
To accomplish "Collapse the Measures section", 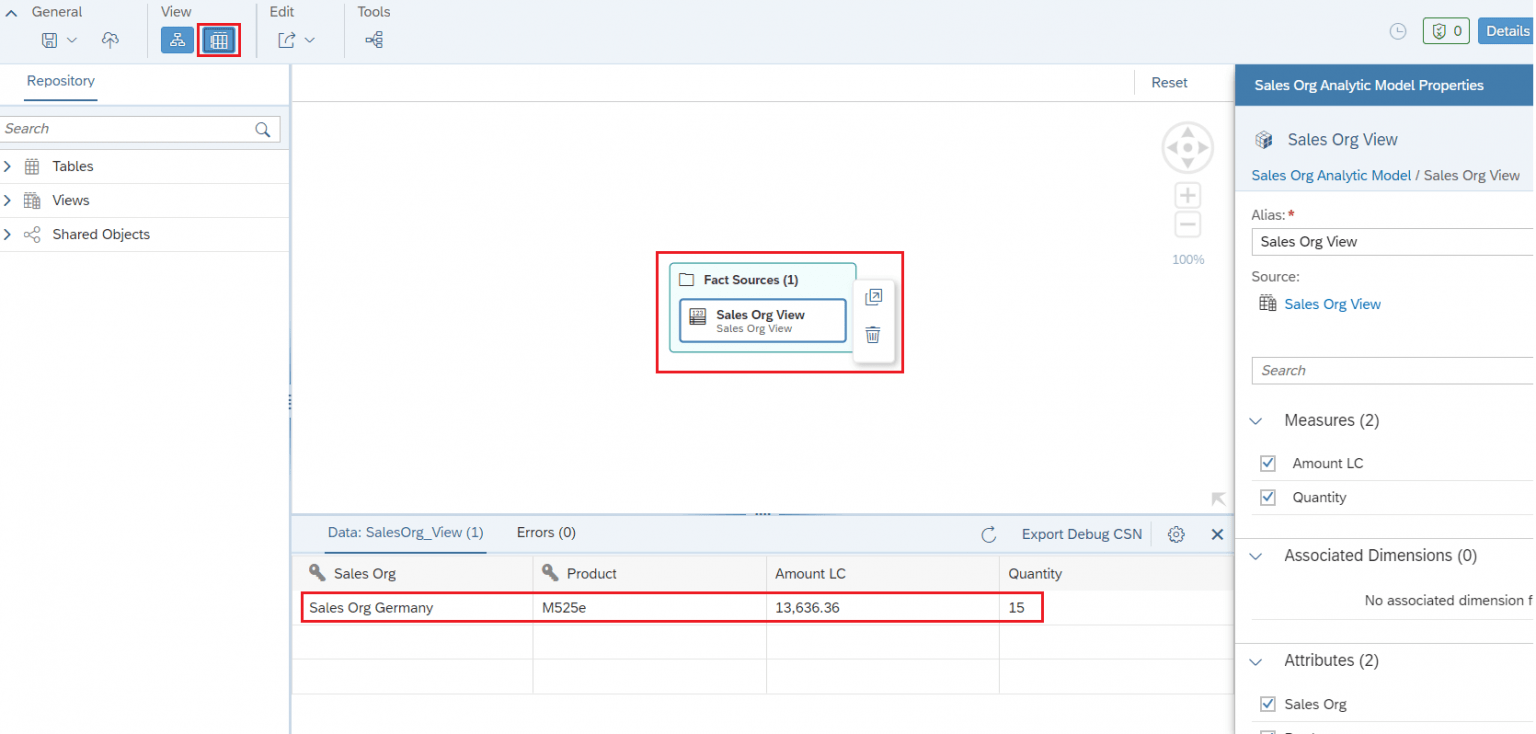I will [1256, 421].
